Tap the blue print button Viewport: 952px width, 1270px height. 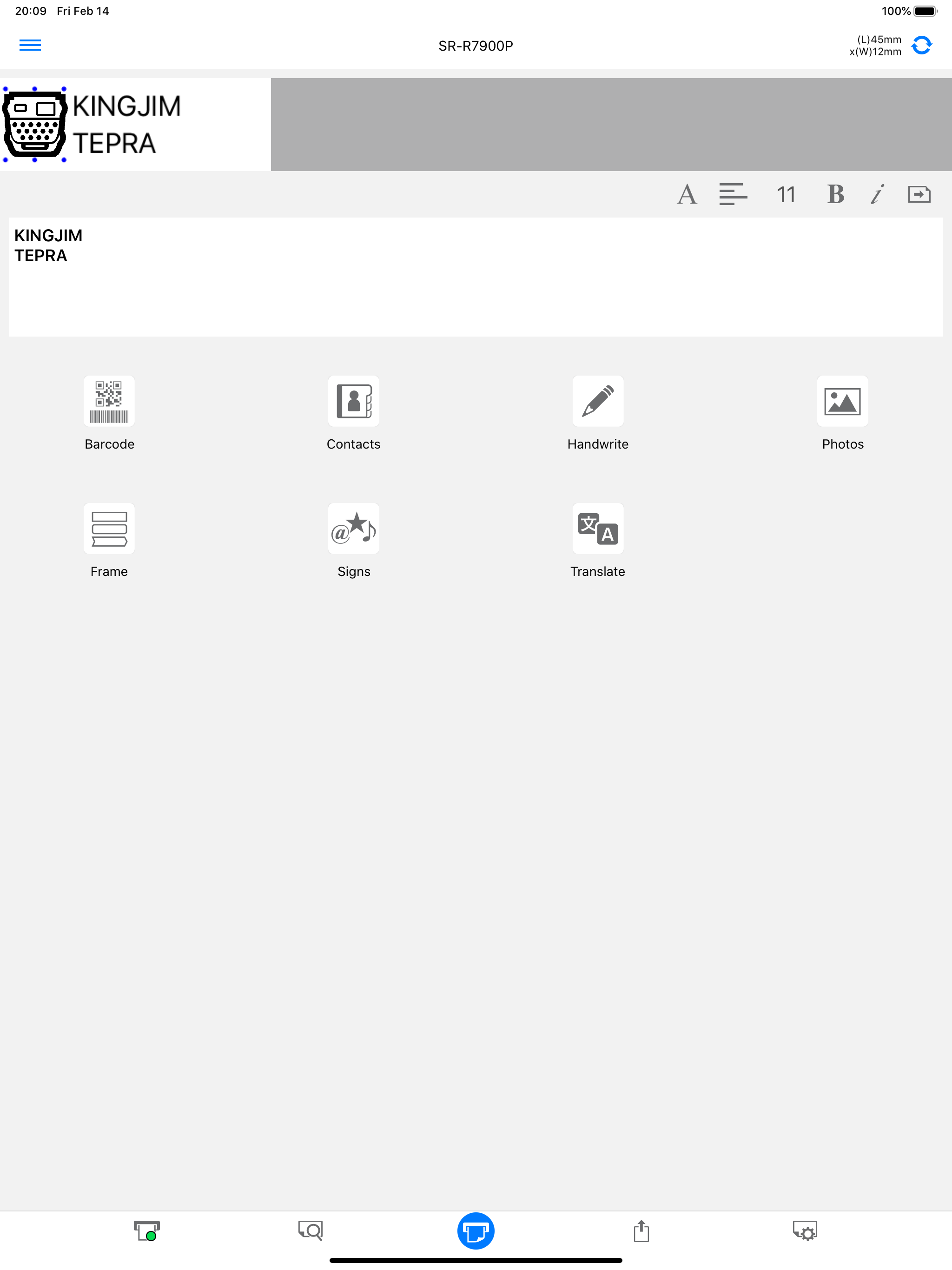click(476, 1231)
